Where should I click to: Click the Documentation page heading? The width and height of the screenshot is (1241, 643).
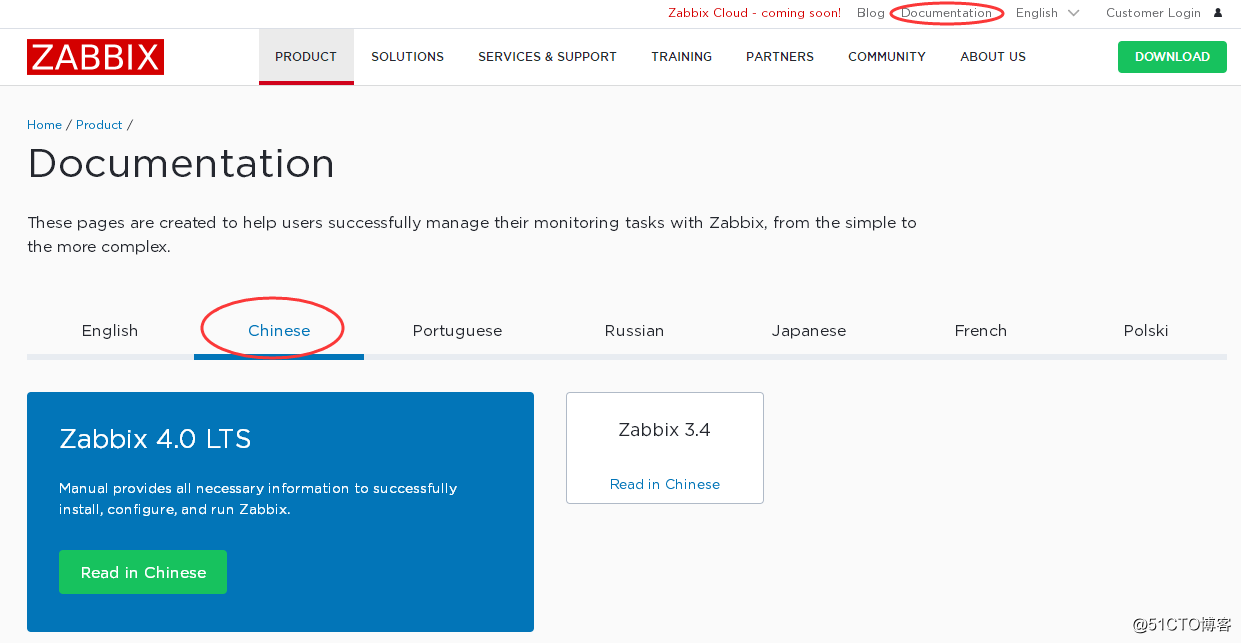tap(181, 163)
